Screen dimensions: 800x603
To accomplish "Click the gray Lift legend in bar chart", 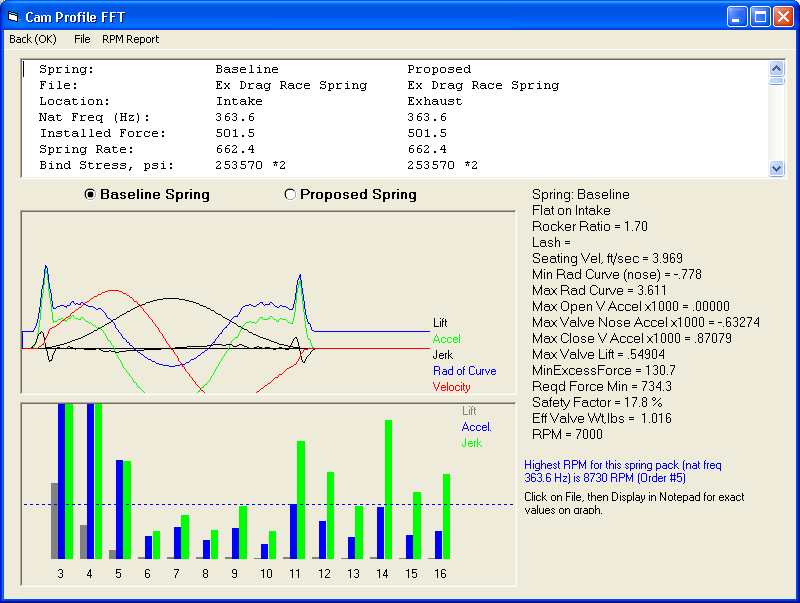I will [469, 411].
